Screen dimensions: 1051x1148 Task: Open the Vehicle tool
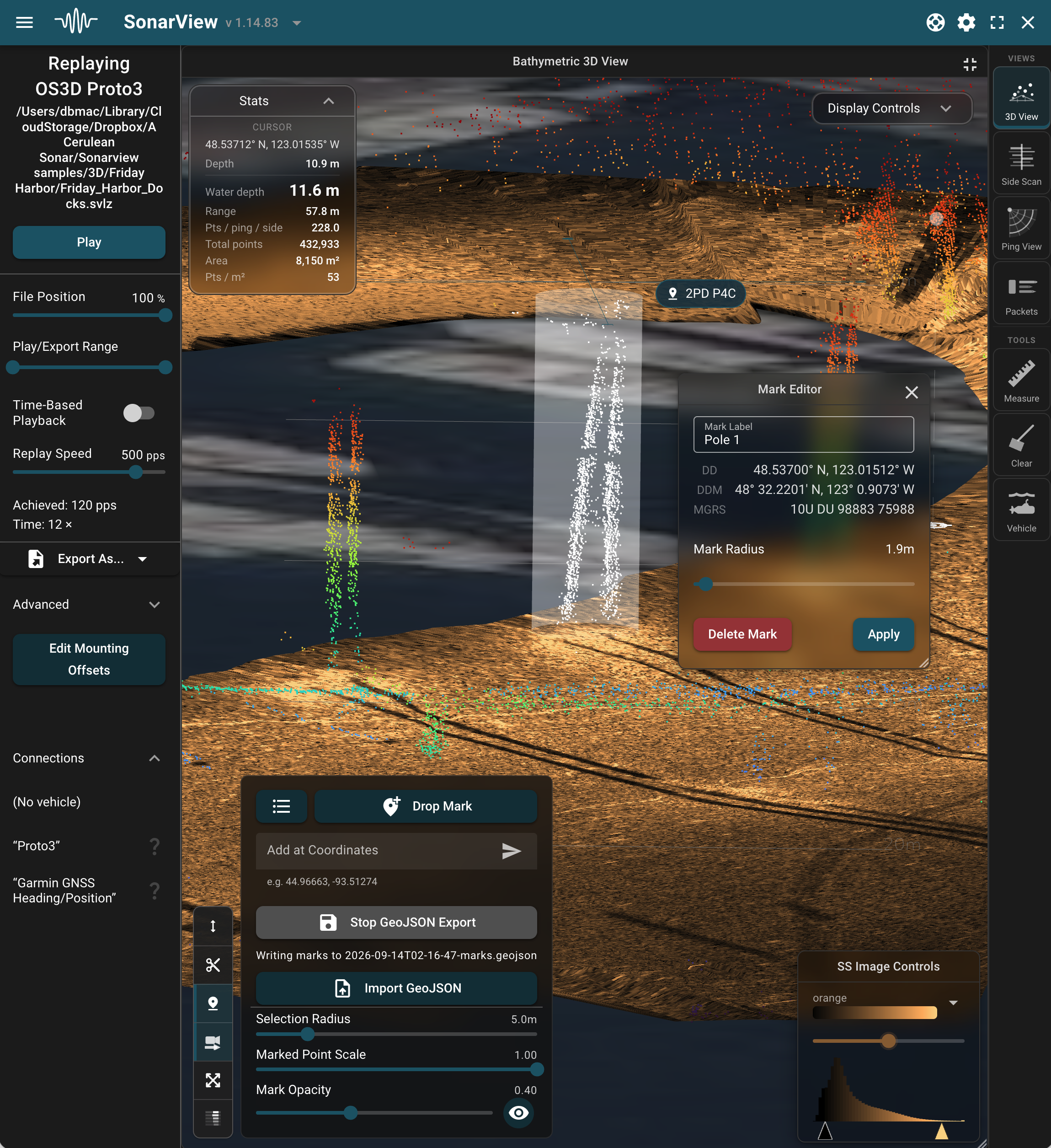pos(1021,510)
